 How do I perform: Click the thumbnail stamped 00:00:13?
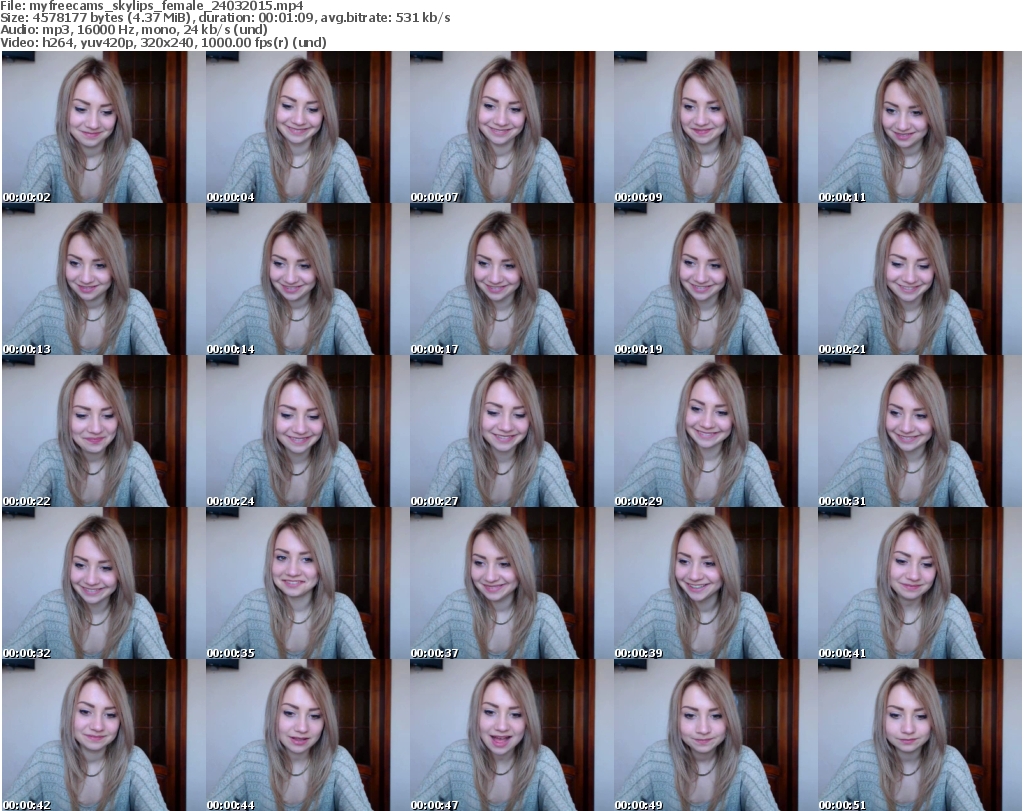point(103,279)
